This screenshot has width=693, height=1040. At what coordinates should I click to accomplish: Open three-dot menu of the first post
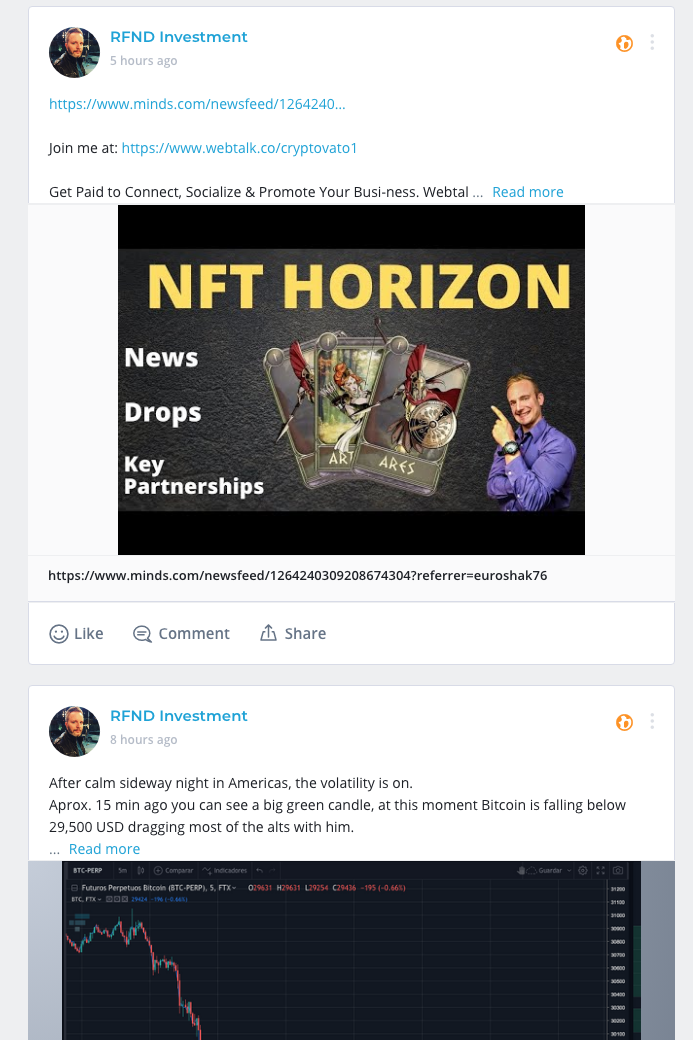point(652,42)
